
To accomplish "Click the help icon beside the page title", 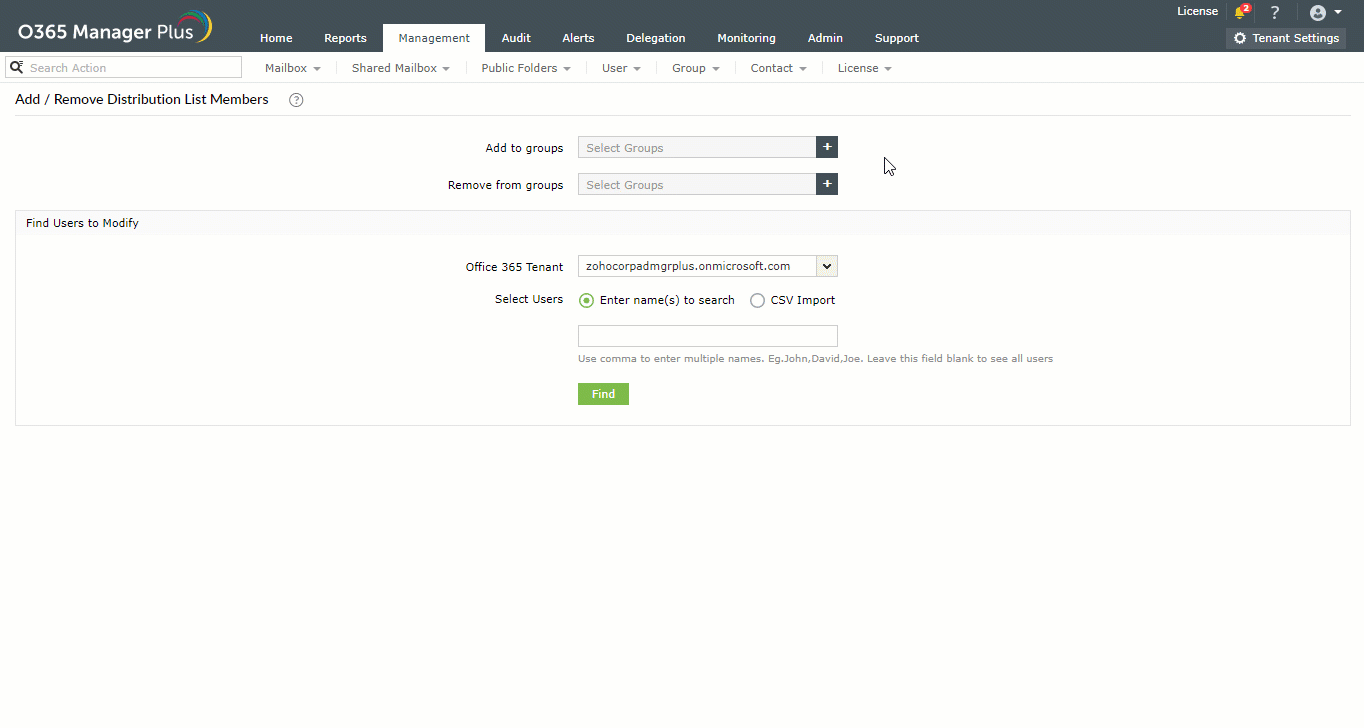I will point(295,99).
